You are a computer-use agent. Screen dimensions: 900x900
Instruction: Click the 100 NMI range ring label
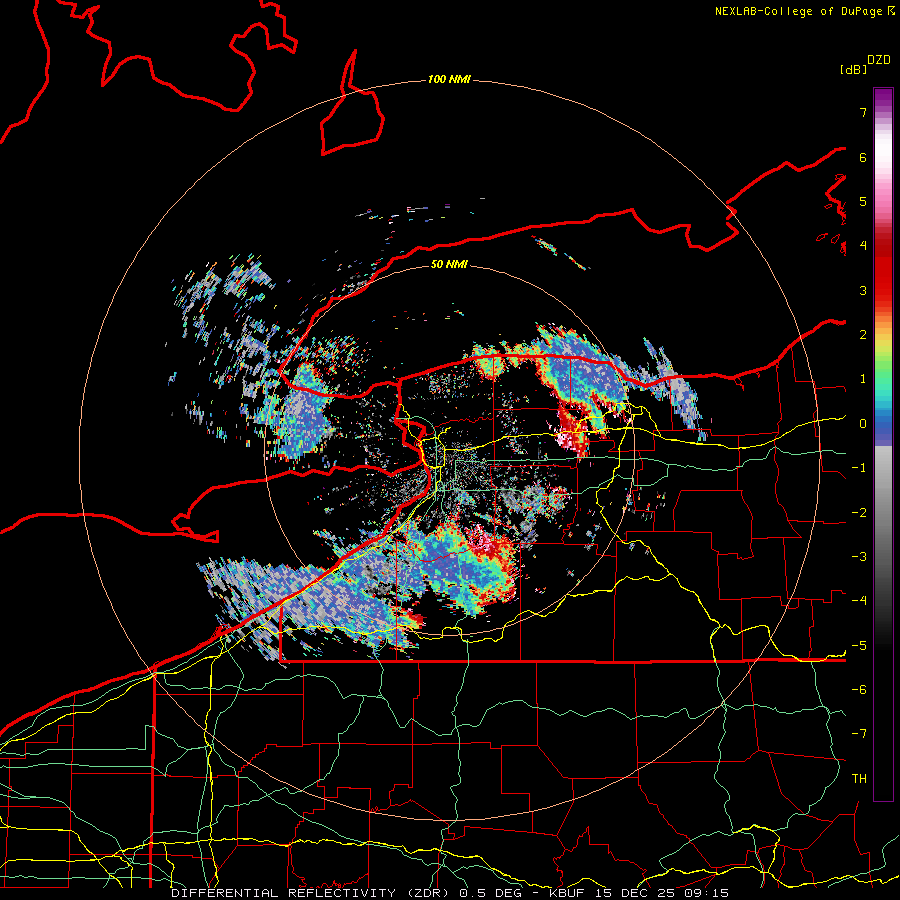click(x=449, y=79)
